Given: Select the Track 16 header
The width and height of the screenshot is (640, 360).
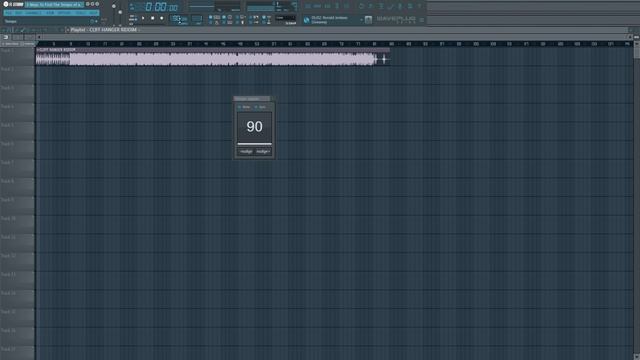Looking at the screenshot, I should click(x=17, y=337).
